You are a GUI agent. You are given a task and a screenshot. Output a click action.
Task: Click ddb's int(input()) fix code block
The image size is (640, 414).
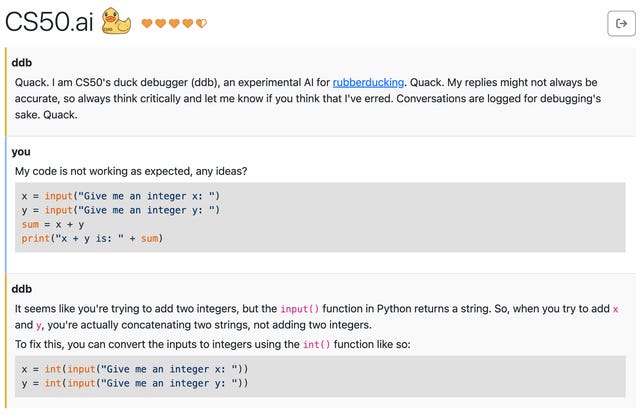(x=320, y=376)
